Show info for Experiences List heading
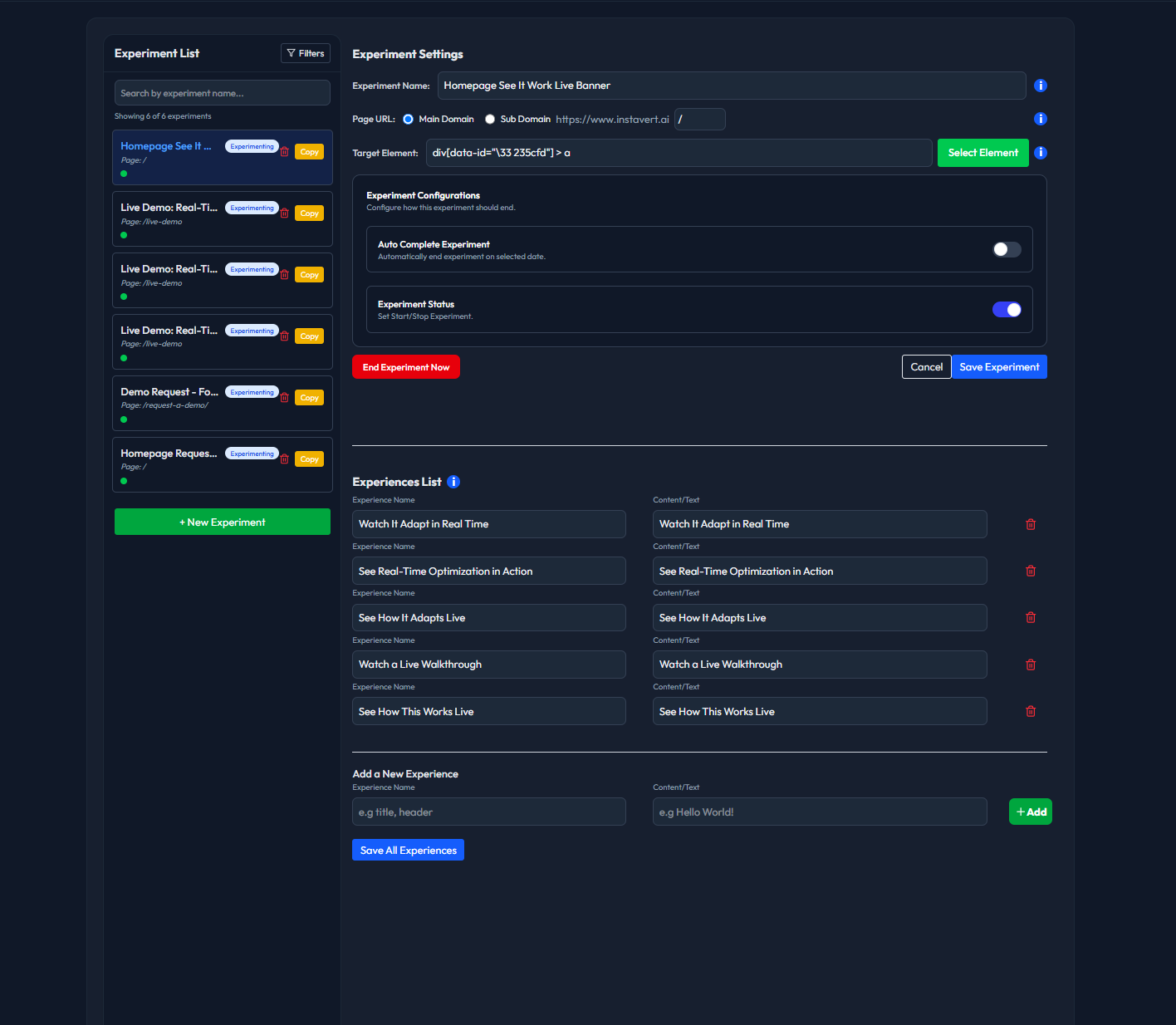 (453, 482)
